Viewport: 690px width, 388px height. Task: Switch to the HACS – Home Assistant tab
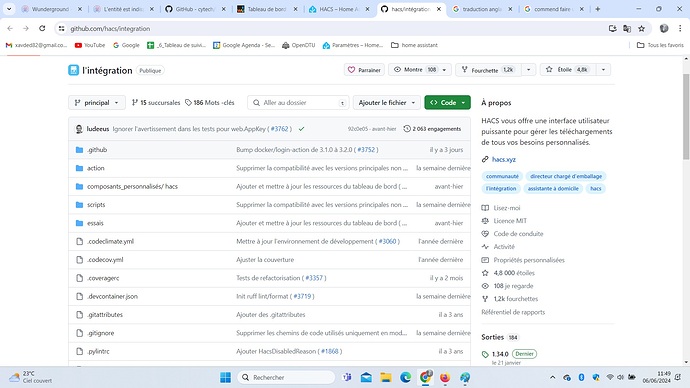[339, 9]
